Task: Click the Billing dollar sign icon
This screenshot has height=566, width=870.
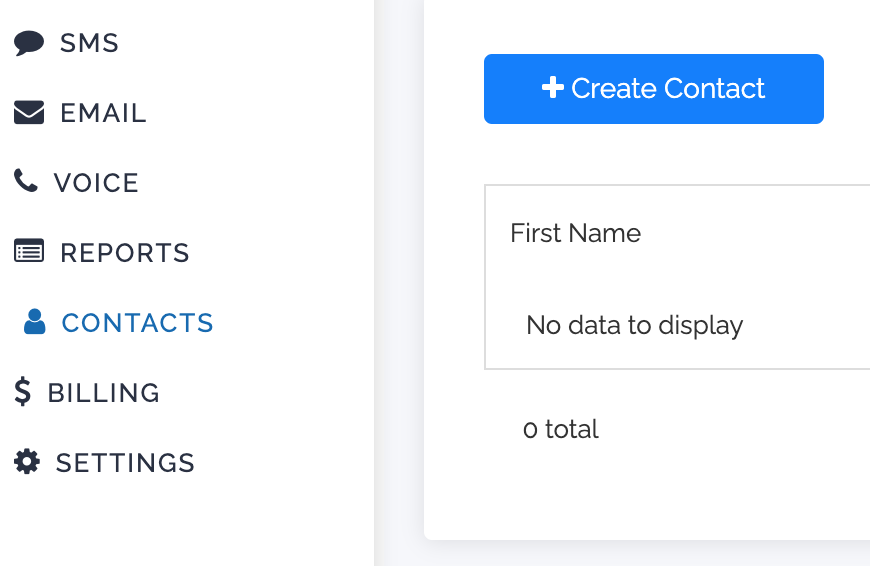Action: tap(23, 392)
